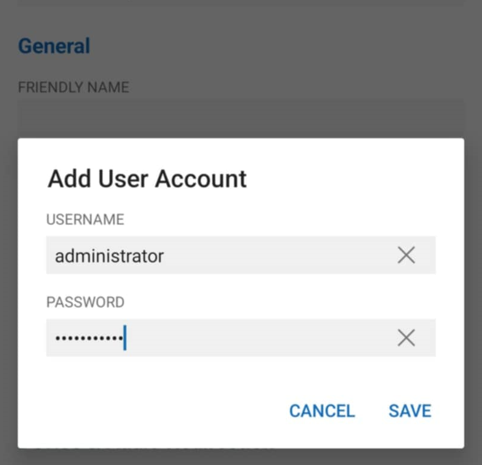Cancel the Add User Account dialog
Image resolution: width=482 pixels, height=465 pixels.
(322, 411)
